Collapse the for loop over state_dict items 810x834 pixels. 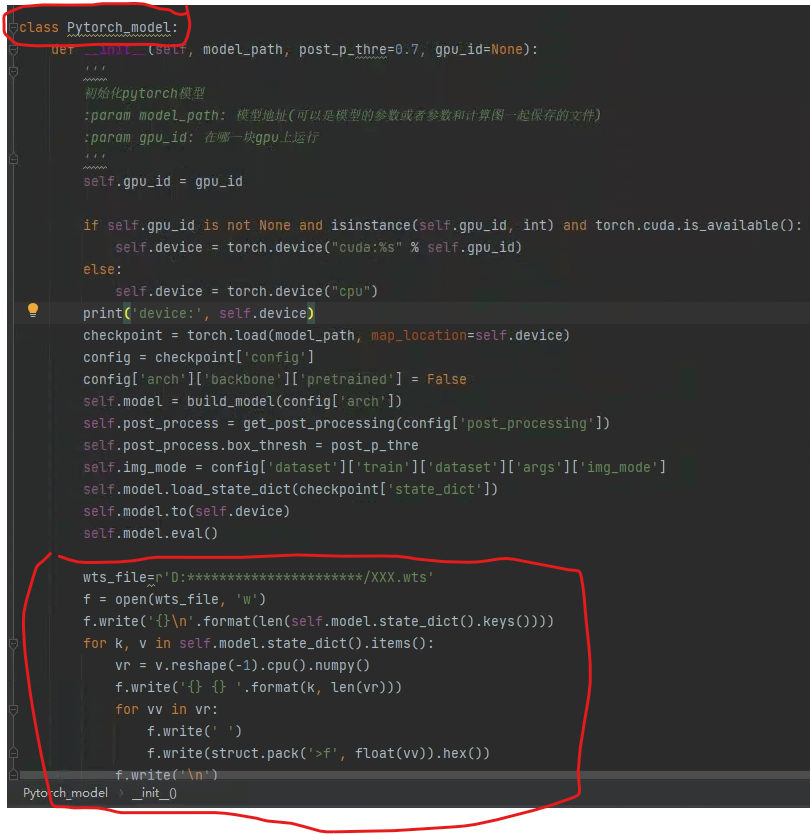click(x=12, y=643)
